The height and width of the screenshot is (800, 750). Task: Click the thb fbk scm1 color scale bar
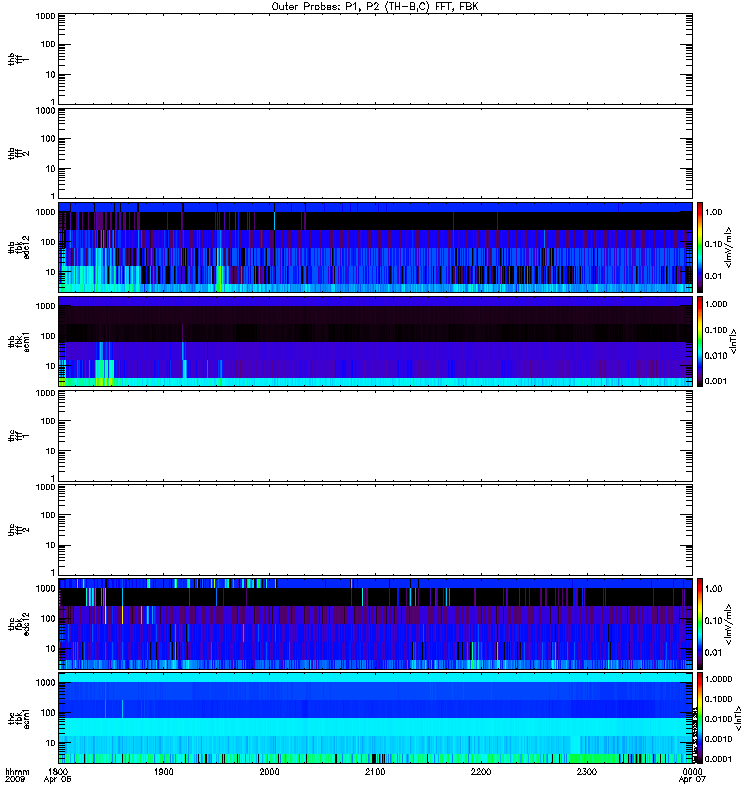click(x=700, y=341)
